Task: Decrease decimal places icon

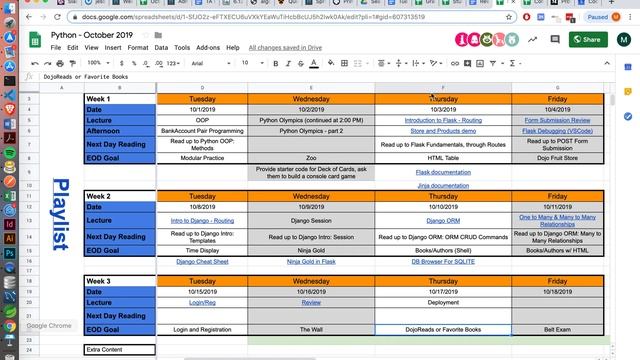Action: pos(146,63)
